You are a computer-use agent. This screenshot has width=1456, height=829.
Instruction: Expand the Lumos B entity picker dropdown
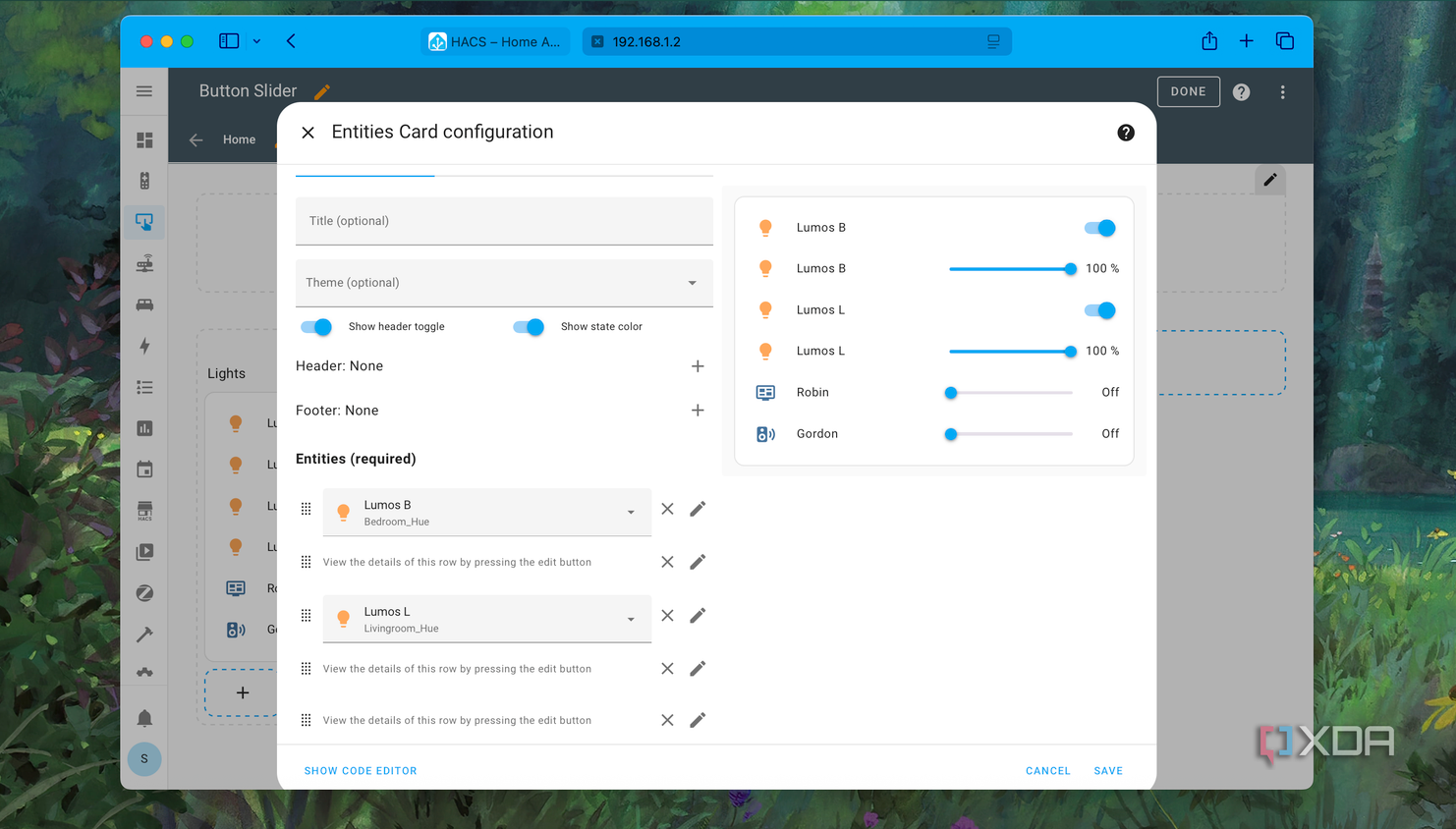click(x=631, y=512)
